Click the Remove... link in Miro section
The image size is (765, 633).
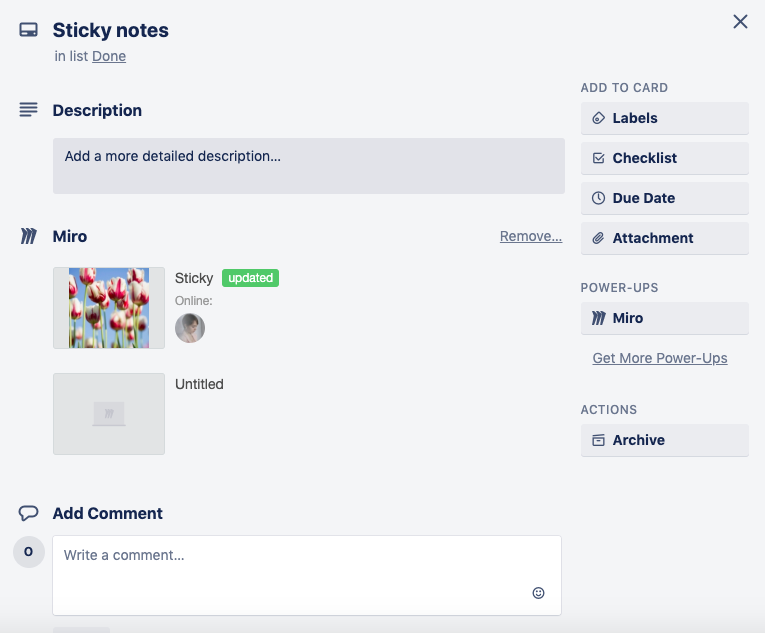point(531,237)
